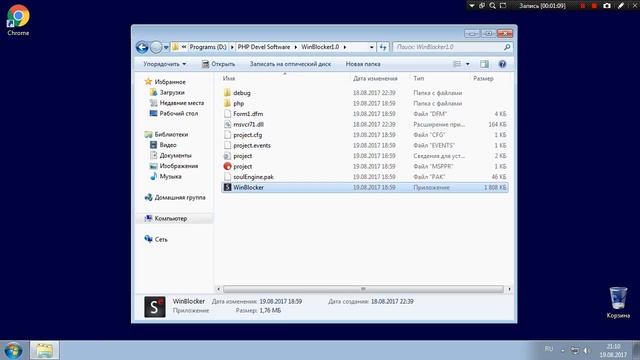Expand arrow after Programs (D:) breadcrumb
The width and height of the screenshot is (640, 360).
coord(232,47)
